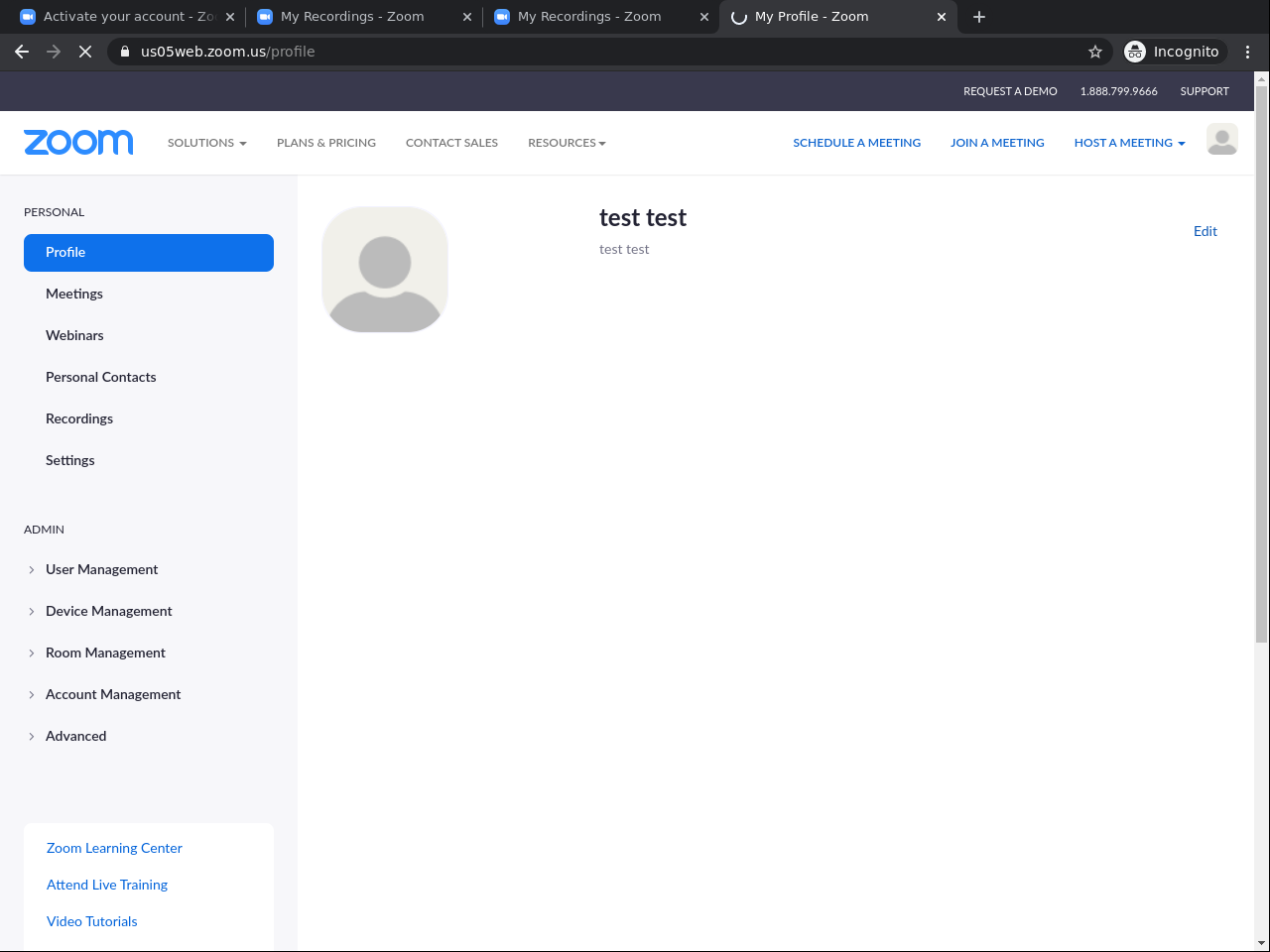The image size is (1270, 952).
Task: Open Zoom Learning Center link
Action: pos(114,848)
